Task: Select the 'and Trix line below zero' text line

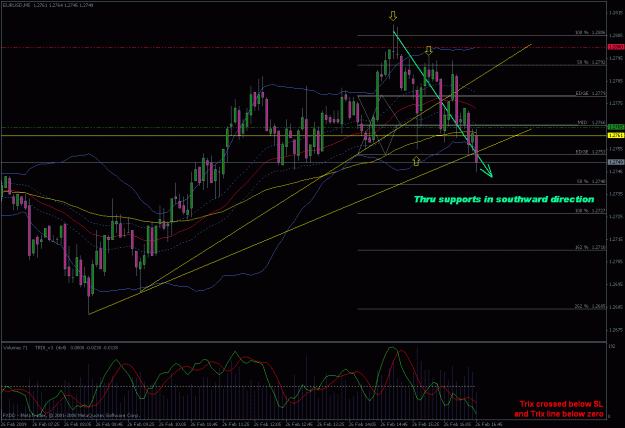Action: pyautogui.click(x=558, y=414)
